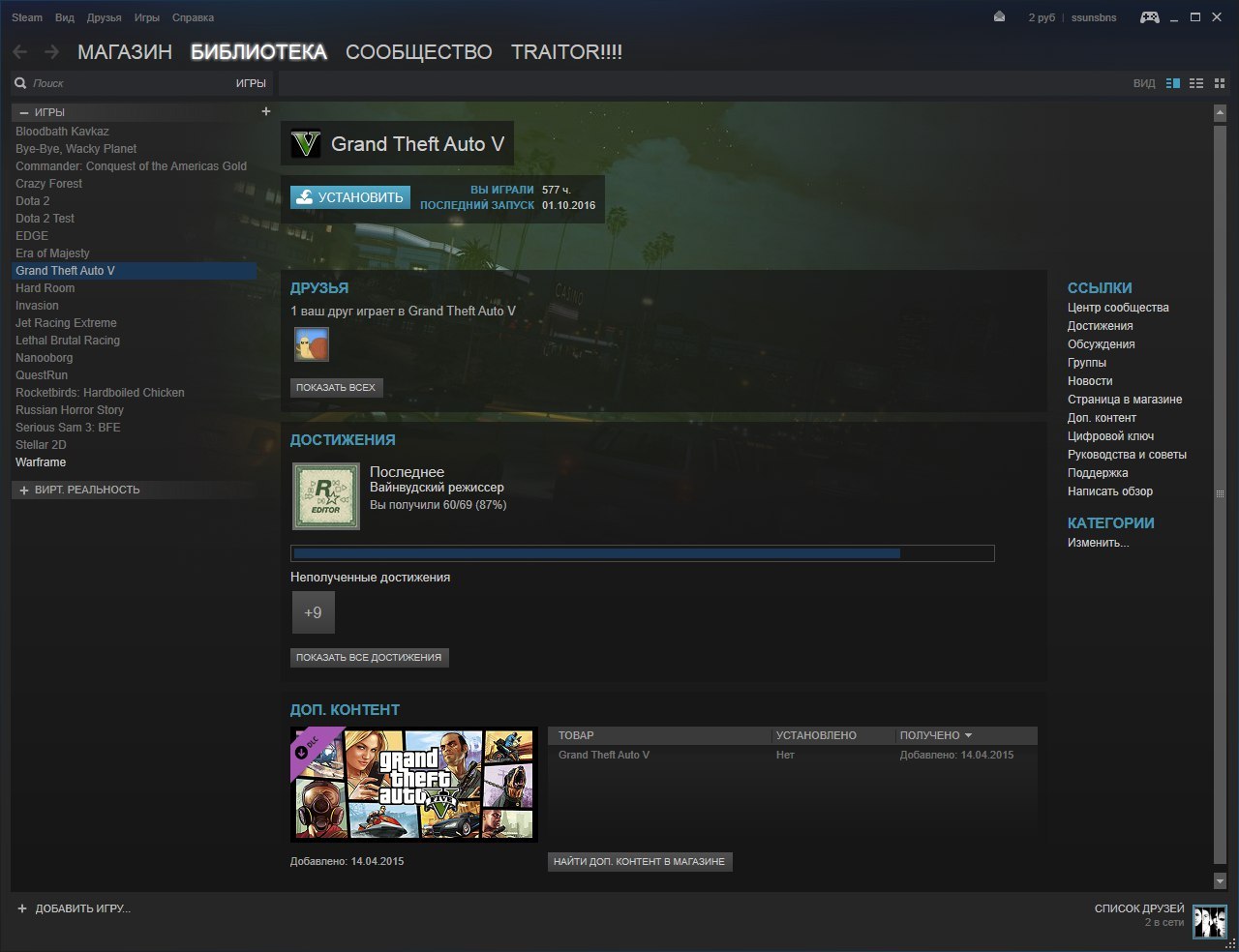Open Страница в магазине link
The width and height of the screenshot is (1239, 952).
click(x=1125, y=400)
